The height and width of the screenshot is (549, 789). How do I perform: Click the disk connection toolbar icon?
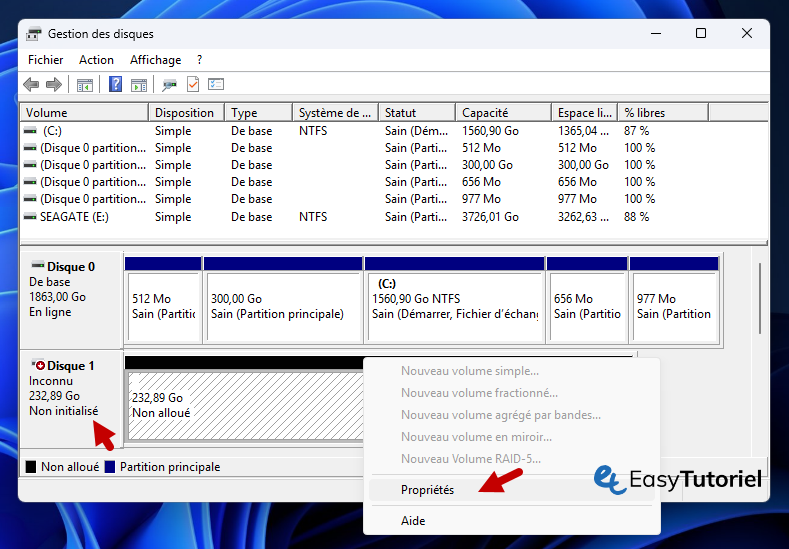[x=170, y=85]
